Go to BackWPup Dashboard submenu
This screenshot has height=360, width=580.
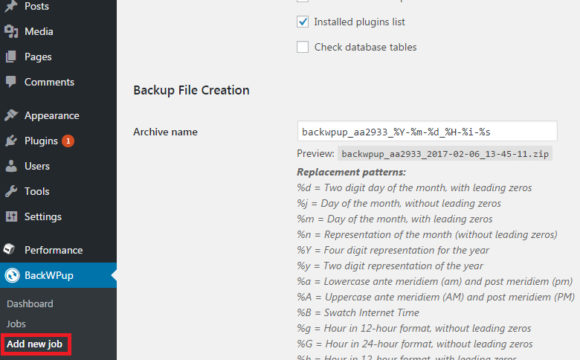coord(30,304)
